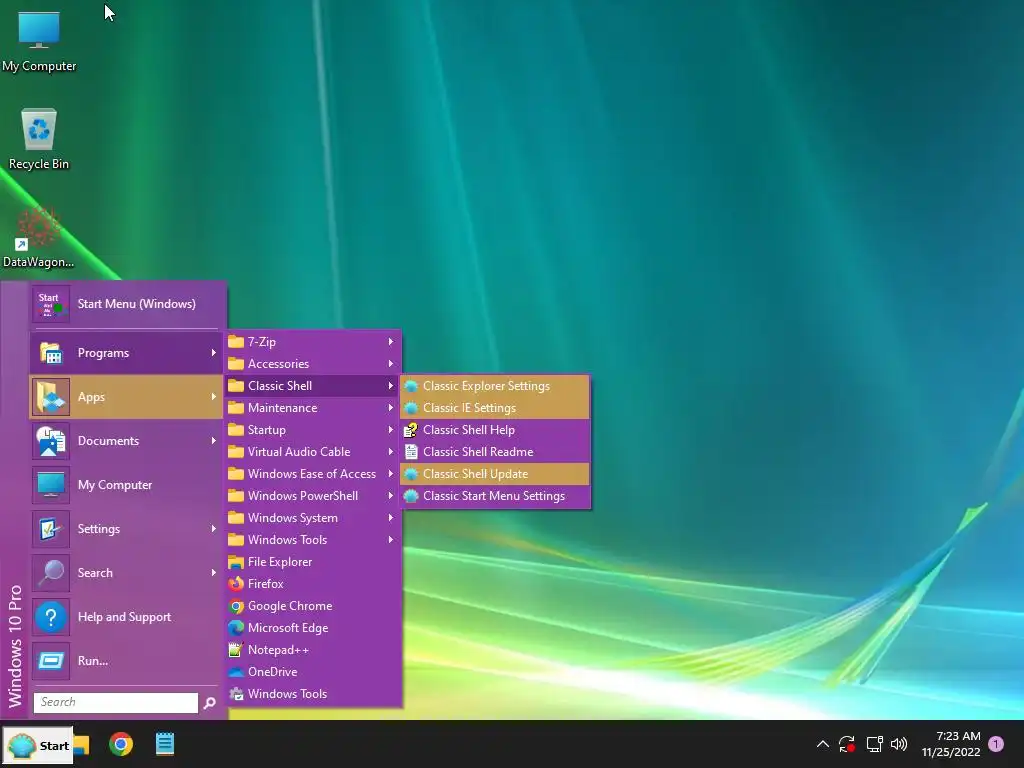Open Windows Tools shortcut with gear icon

click(314, 694)
